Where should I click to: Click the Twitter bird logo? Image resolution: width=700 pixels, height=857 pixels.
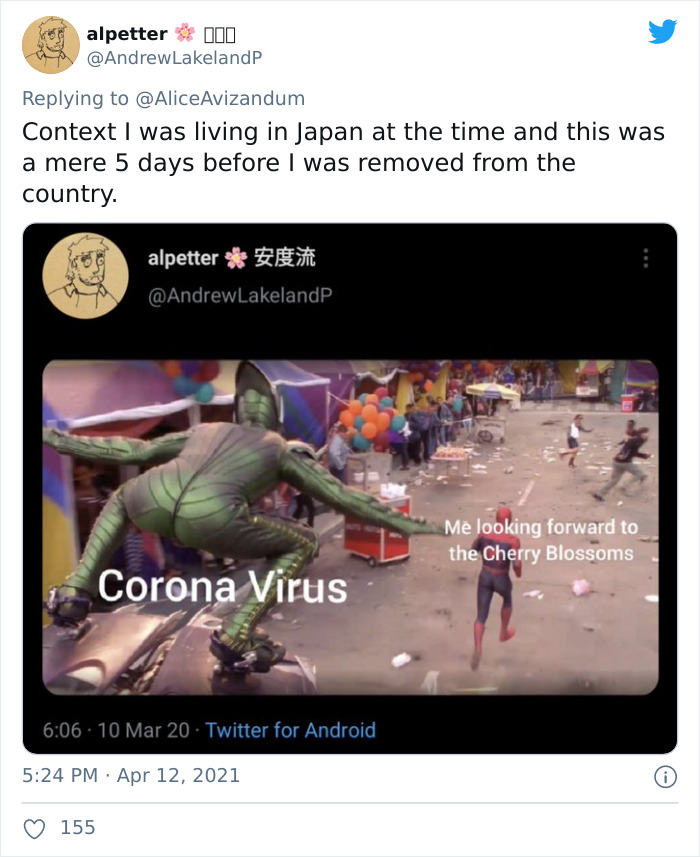(662, 31)
